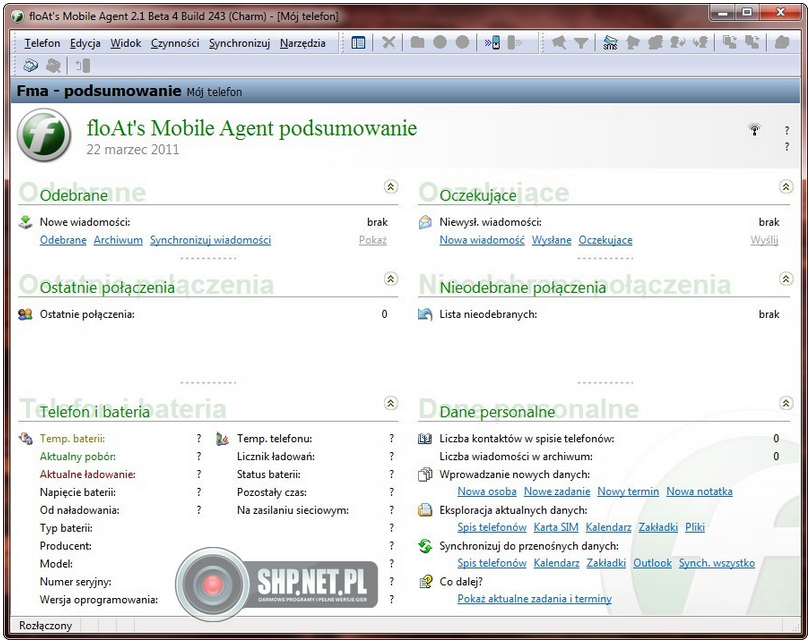Open the Karta SIM link
This screenshot has height=642, width=809.
(x=556, y=527)
